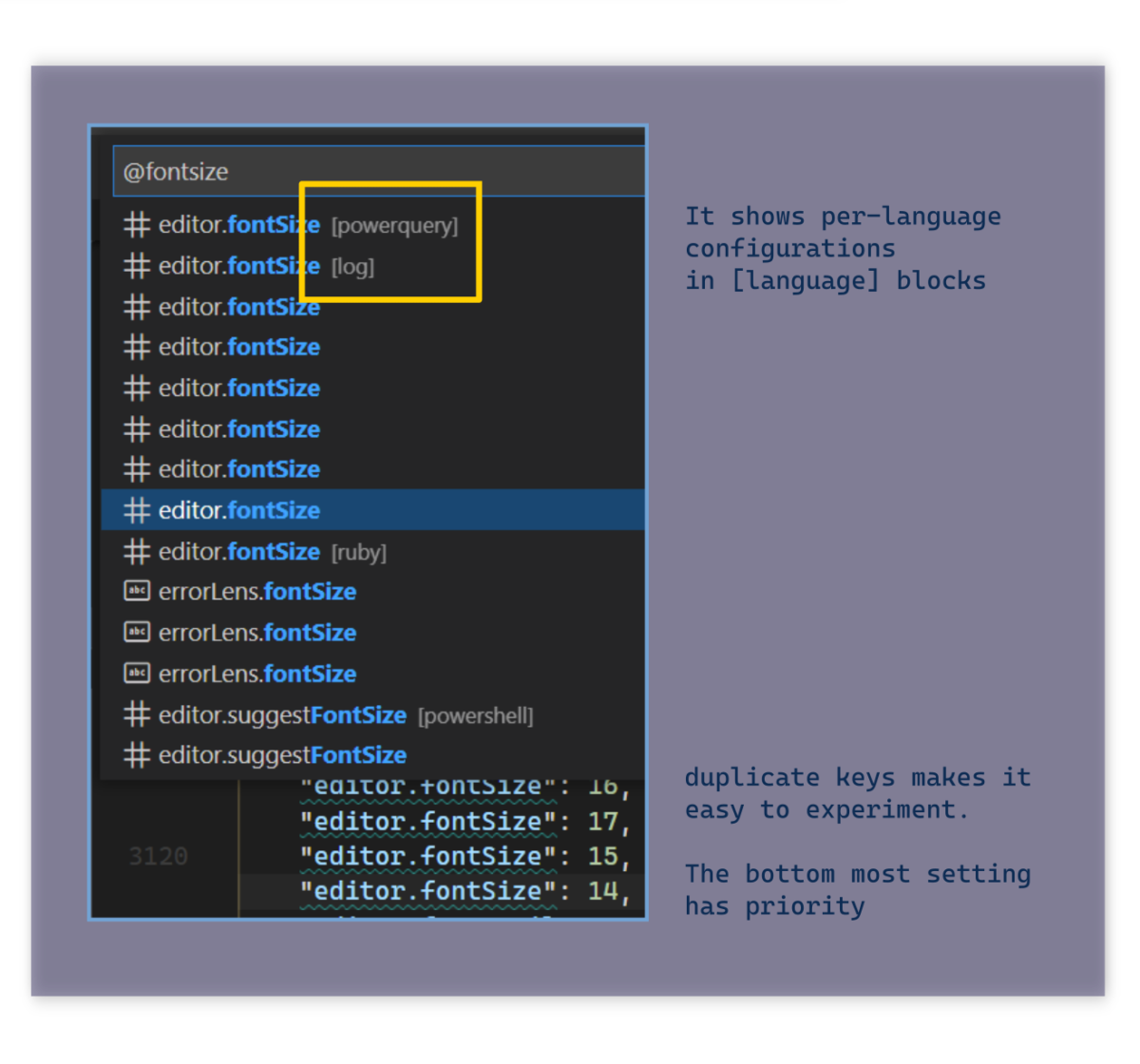Click the # icon on the highlighted editor.fontSize row
The width and height of the screenshot is (1140, 1064).
[137, 510]
